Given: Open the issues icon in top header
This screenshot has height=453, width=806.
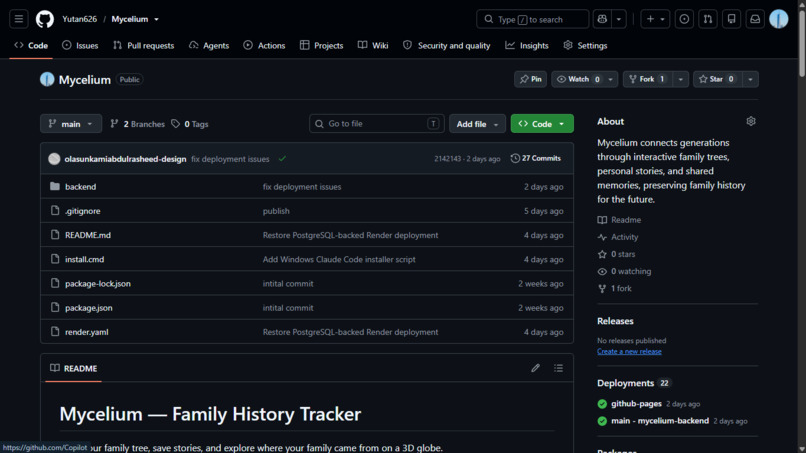Looking at the screenshot, I should point(684,19).
